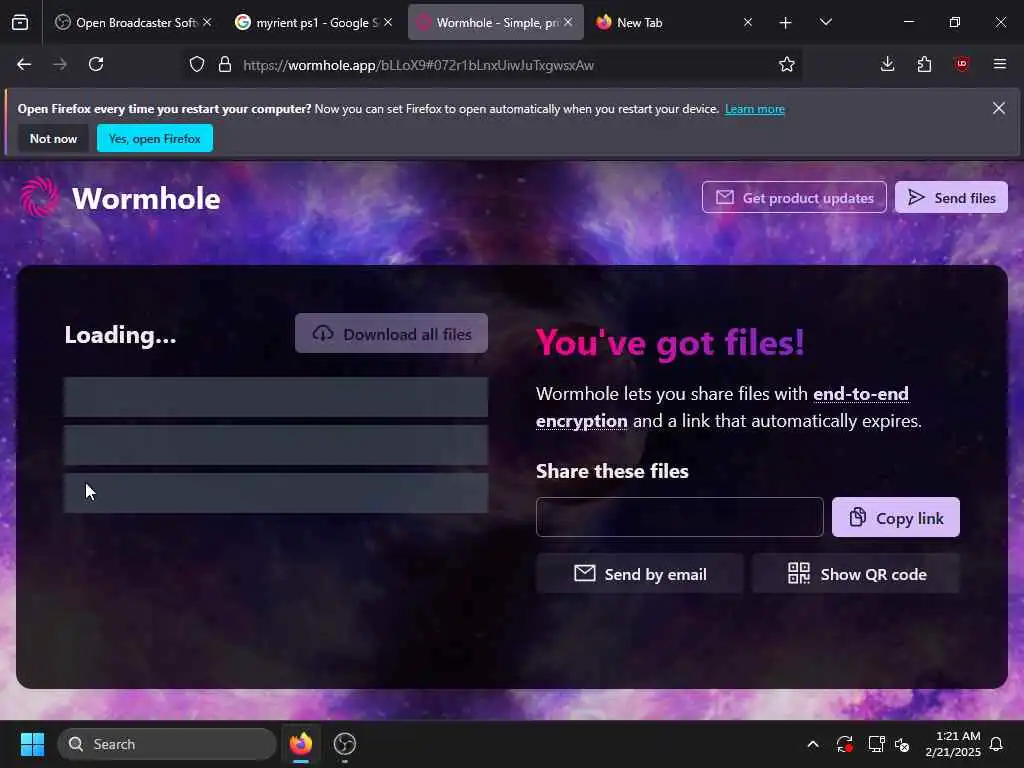Dismiss the Firefox startup notification bar
Screen dimensions: 1024x768
pyautogui.click(x=999, y=108)
